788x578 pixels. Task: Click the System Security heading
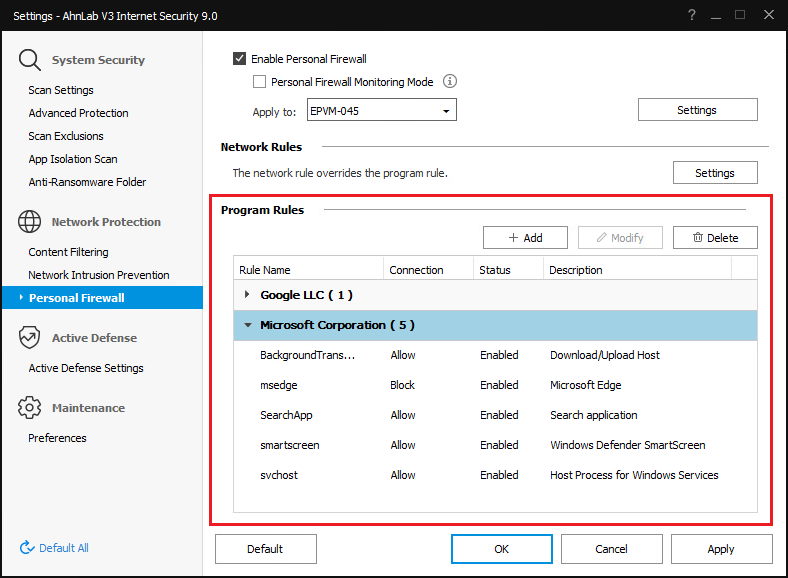pyautogui.click(x=98, y=60)
